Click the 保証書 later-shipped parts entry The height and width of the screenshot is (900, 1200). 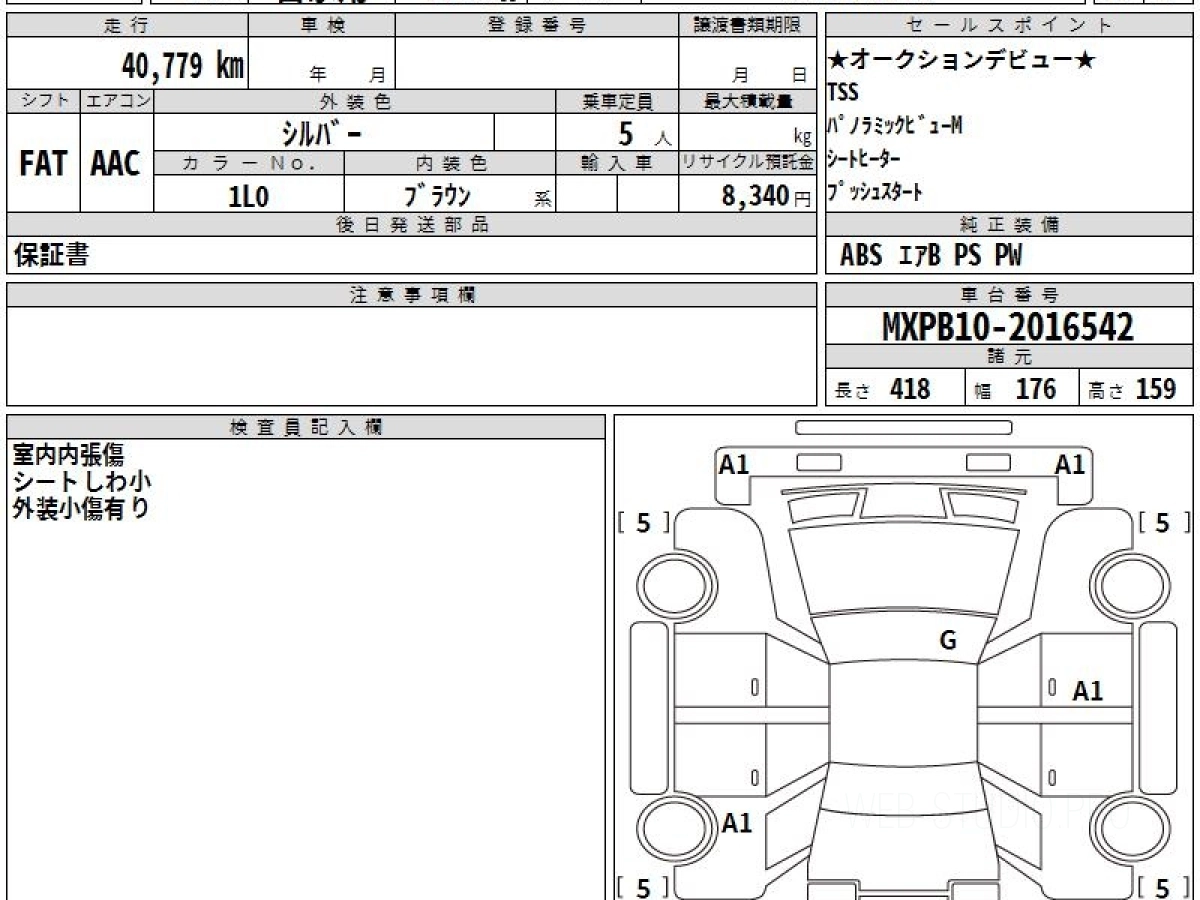pos(51,255)
